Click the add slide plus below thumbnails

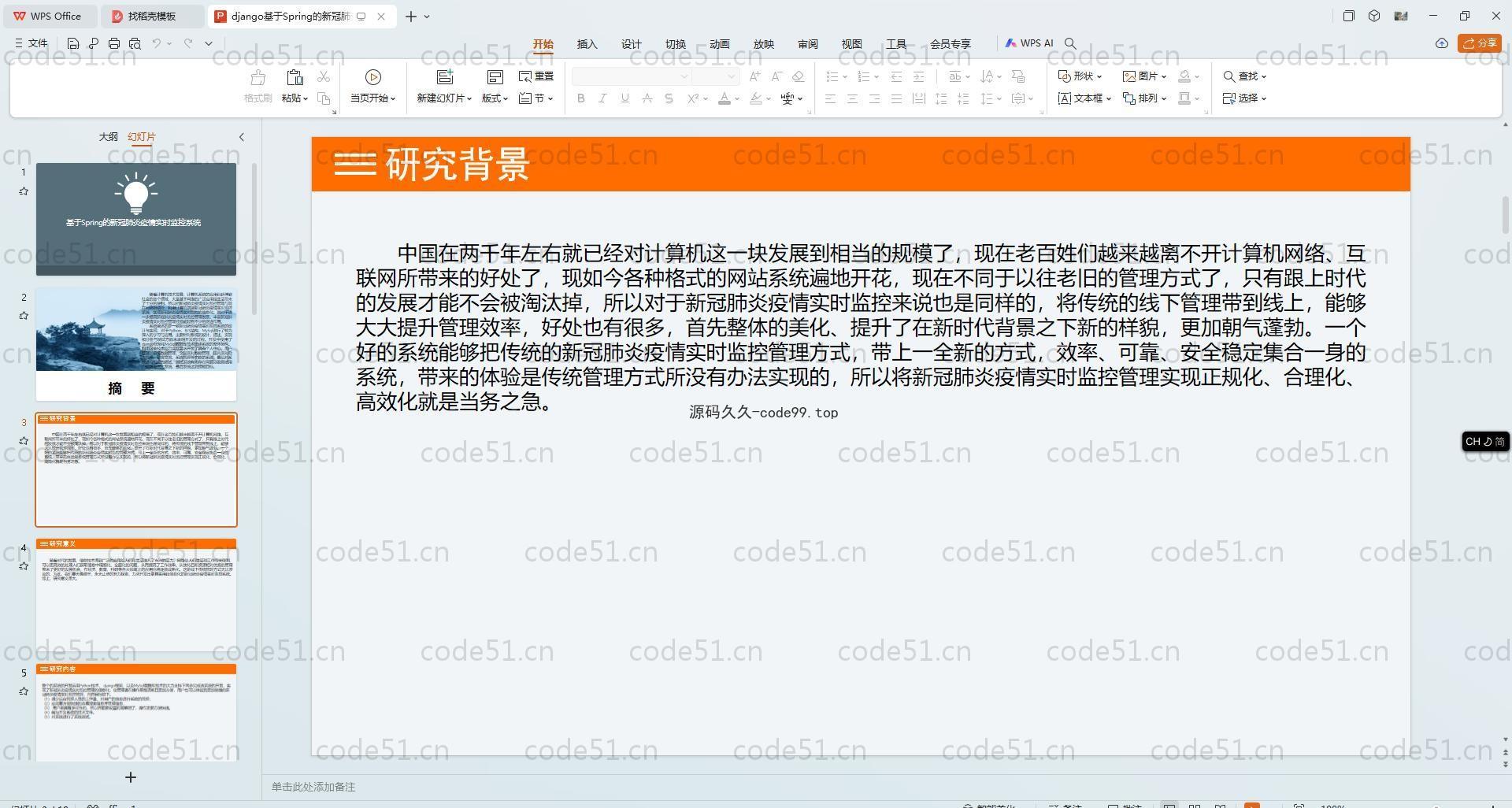coord(131,777)
